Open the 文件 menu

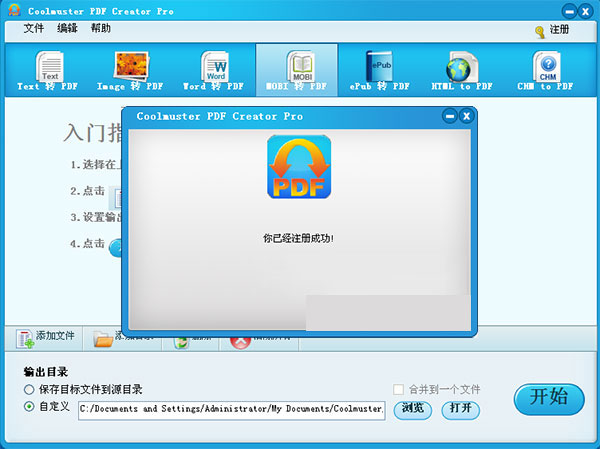[34, 28]
